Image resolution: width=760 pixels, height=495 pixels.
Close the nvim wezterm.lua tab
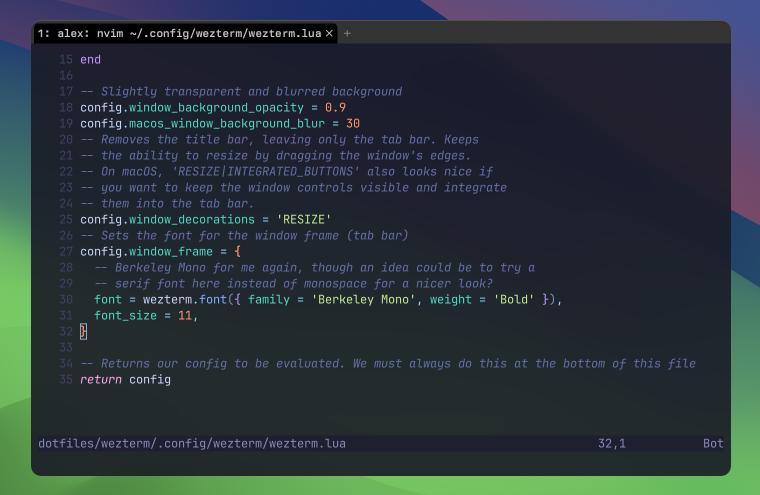pyautogui.click(x=329, y=33)
